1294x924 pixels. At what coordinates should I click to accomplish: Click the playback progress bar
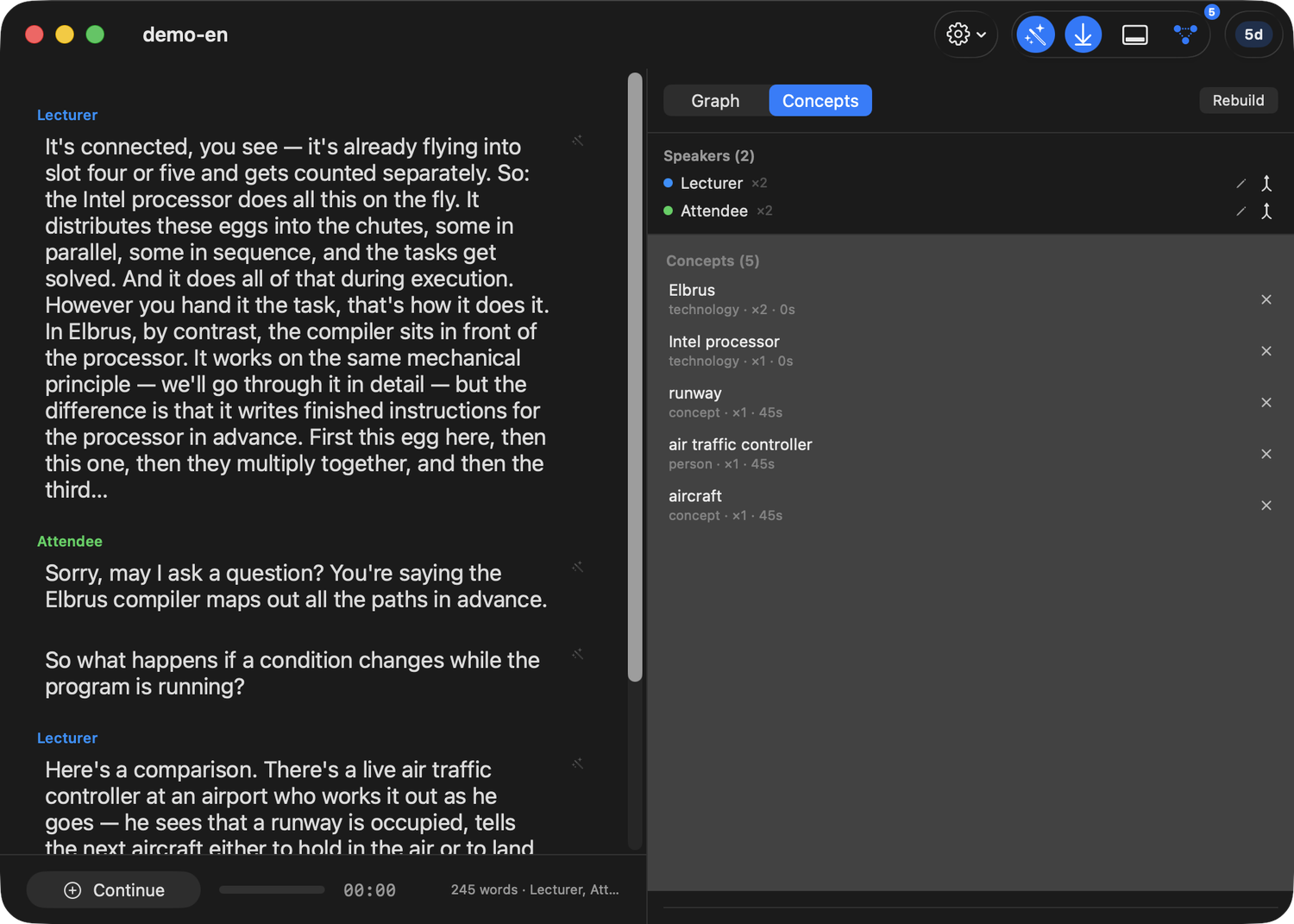click(x=272, y=889)
